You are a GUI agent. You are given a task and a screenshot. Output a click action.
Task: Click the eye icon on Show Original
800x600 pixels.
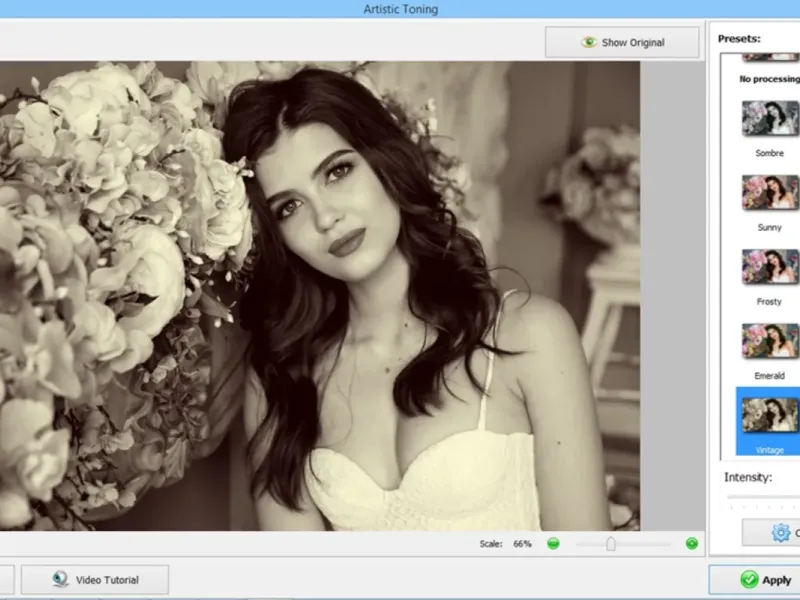click(589, 43)
